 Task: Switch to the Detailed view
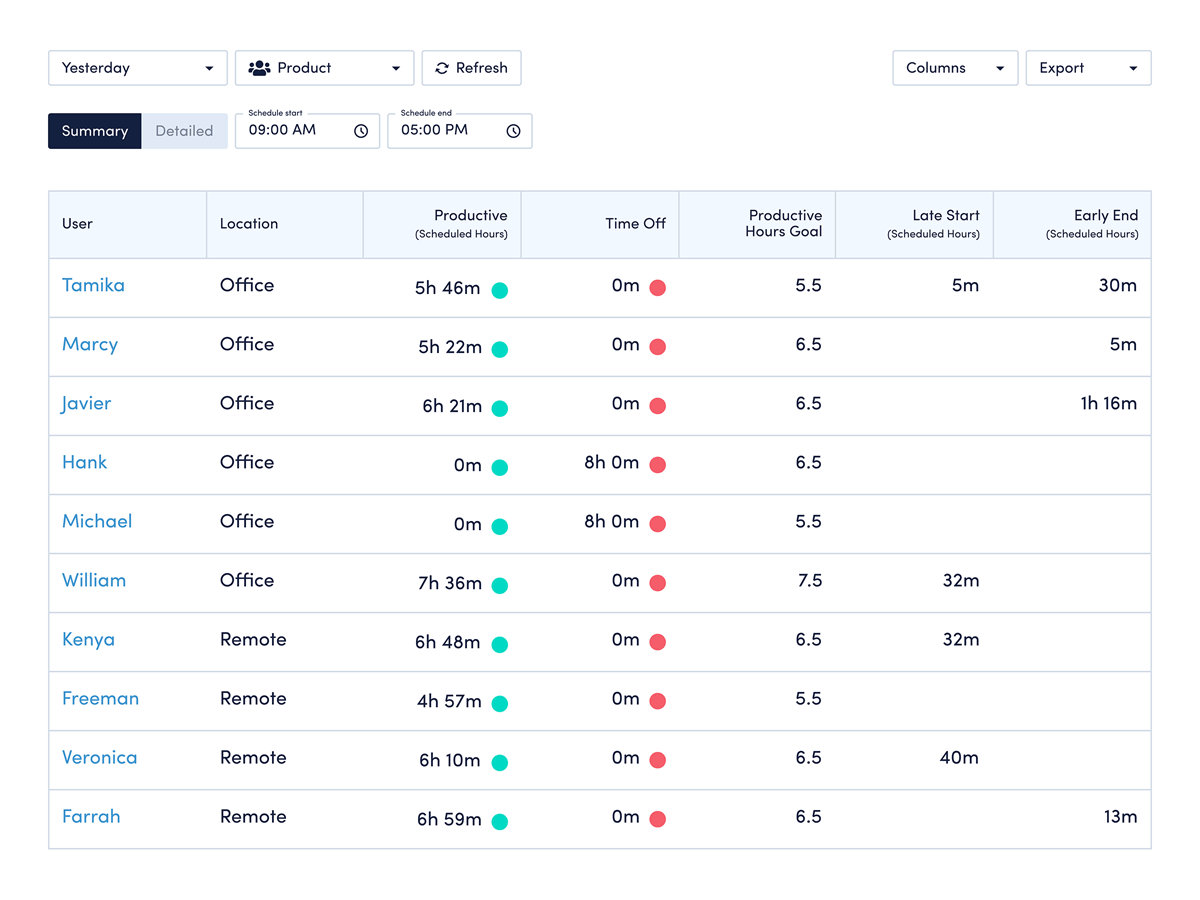184,131
